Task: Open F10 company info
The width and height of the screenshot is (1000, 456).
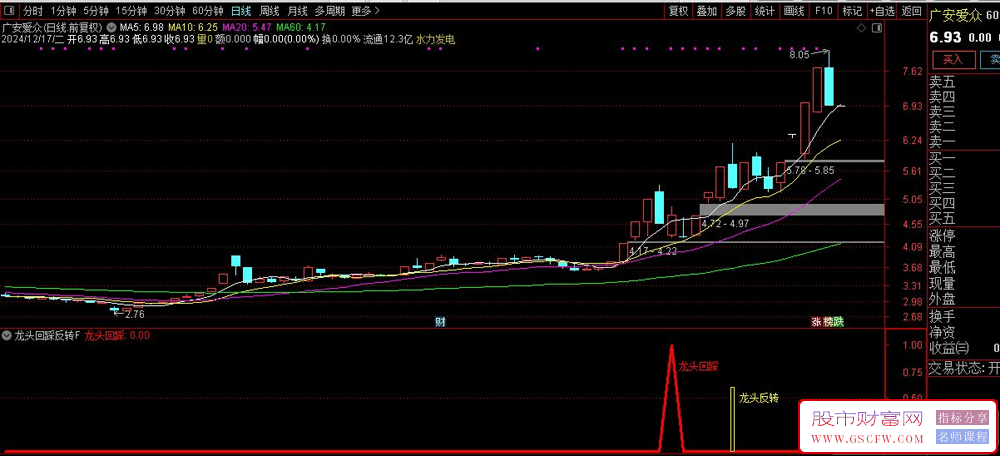Action: [x=823, y=11]
